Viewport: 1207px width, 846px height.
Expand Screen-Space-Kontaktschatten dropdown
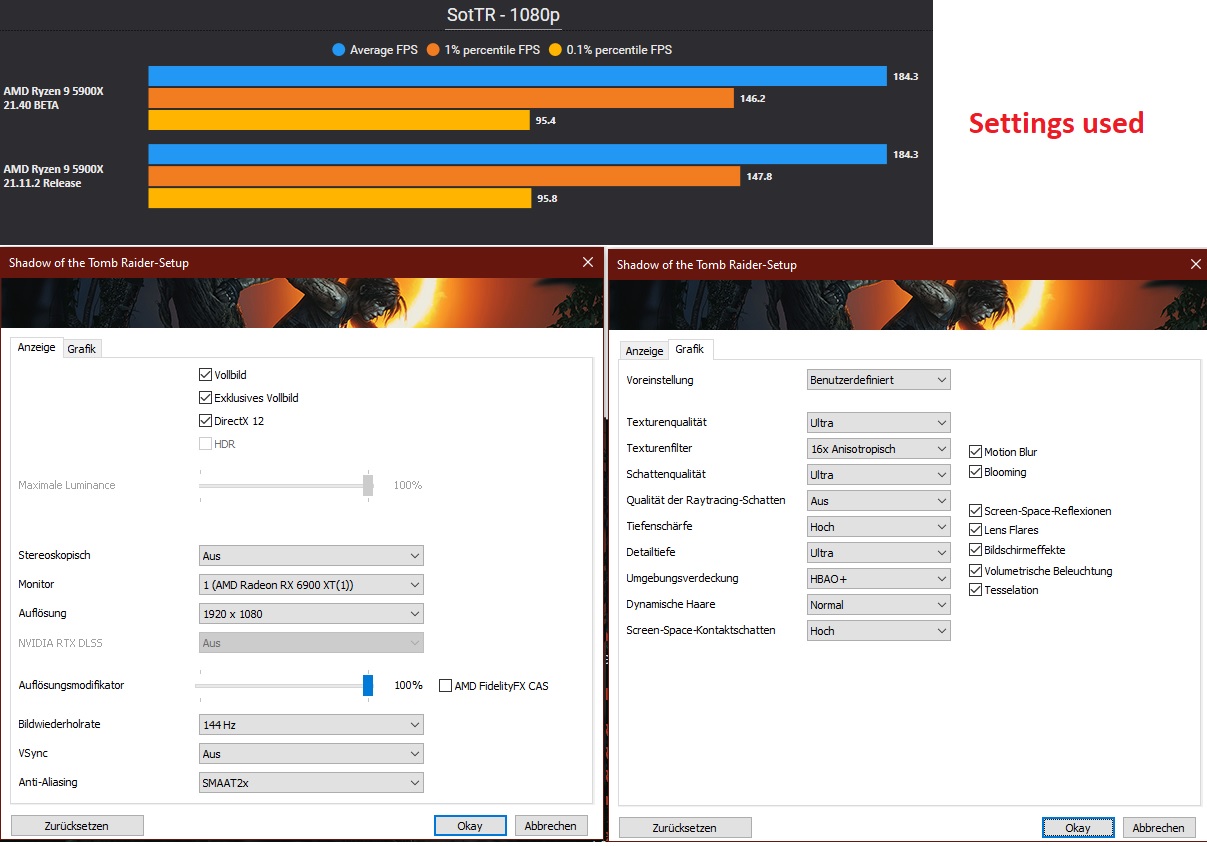click(879, 631)
